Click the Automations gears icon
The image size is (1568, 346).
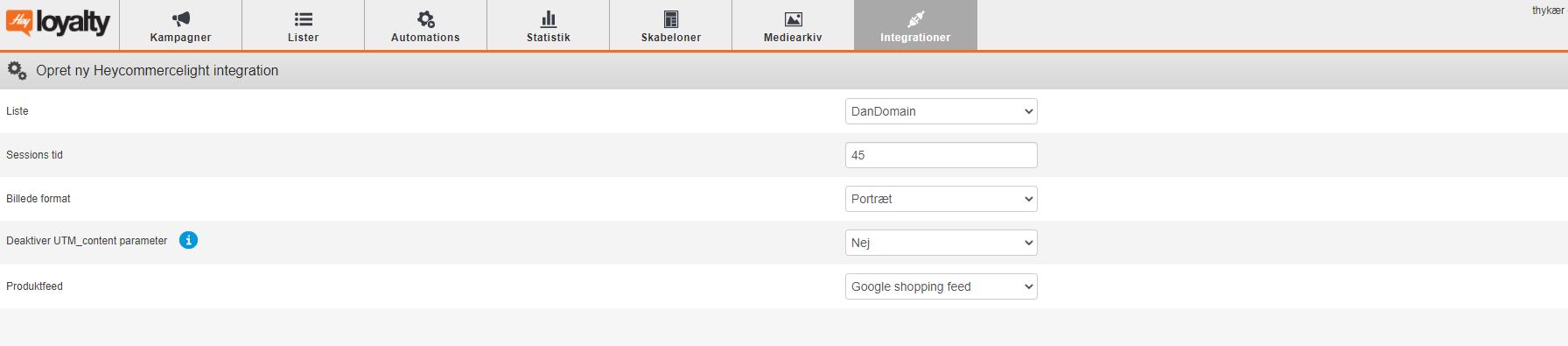coord(426,19)
